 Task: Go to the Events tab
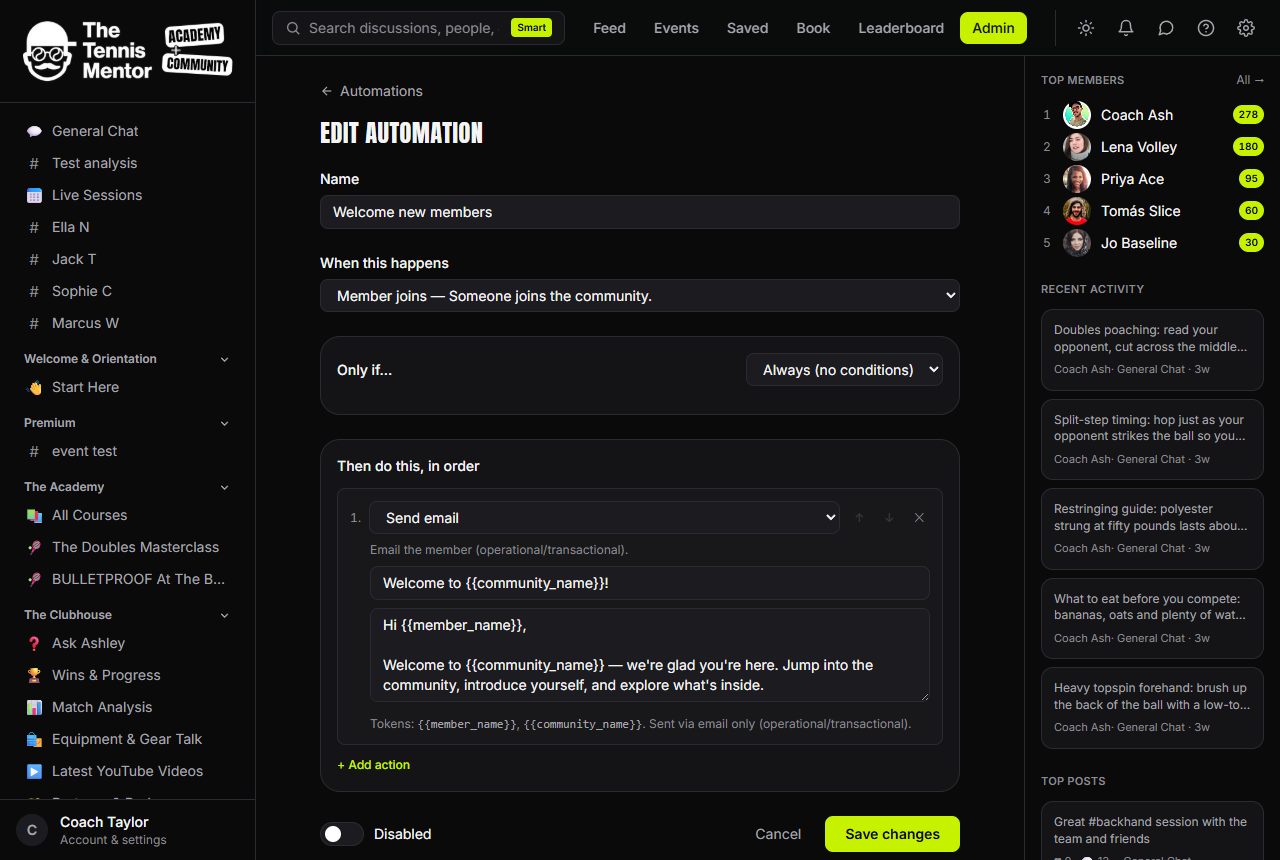[676, 28]
